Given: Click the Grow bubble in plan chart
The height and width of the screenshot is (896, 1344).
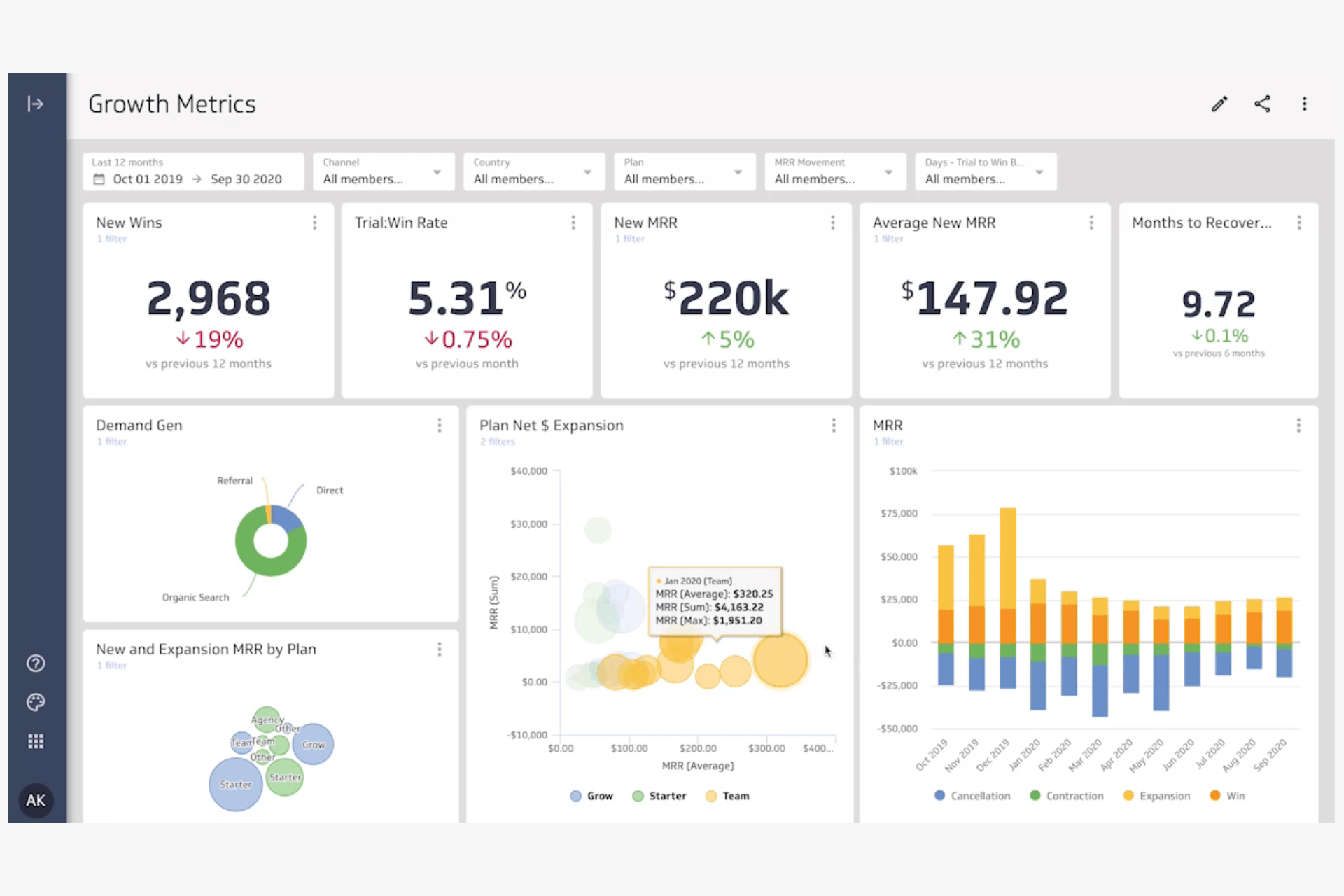Looking at the screenshot, I should point(313,744).
